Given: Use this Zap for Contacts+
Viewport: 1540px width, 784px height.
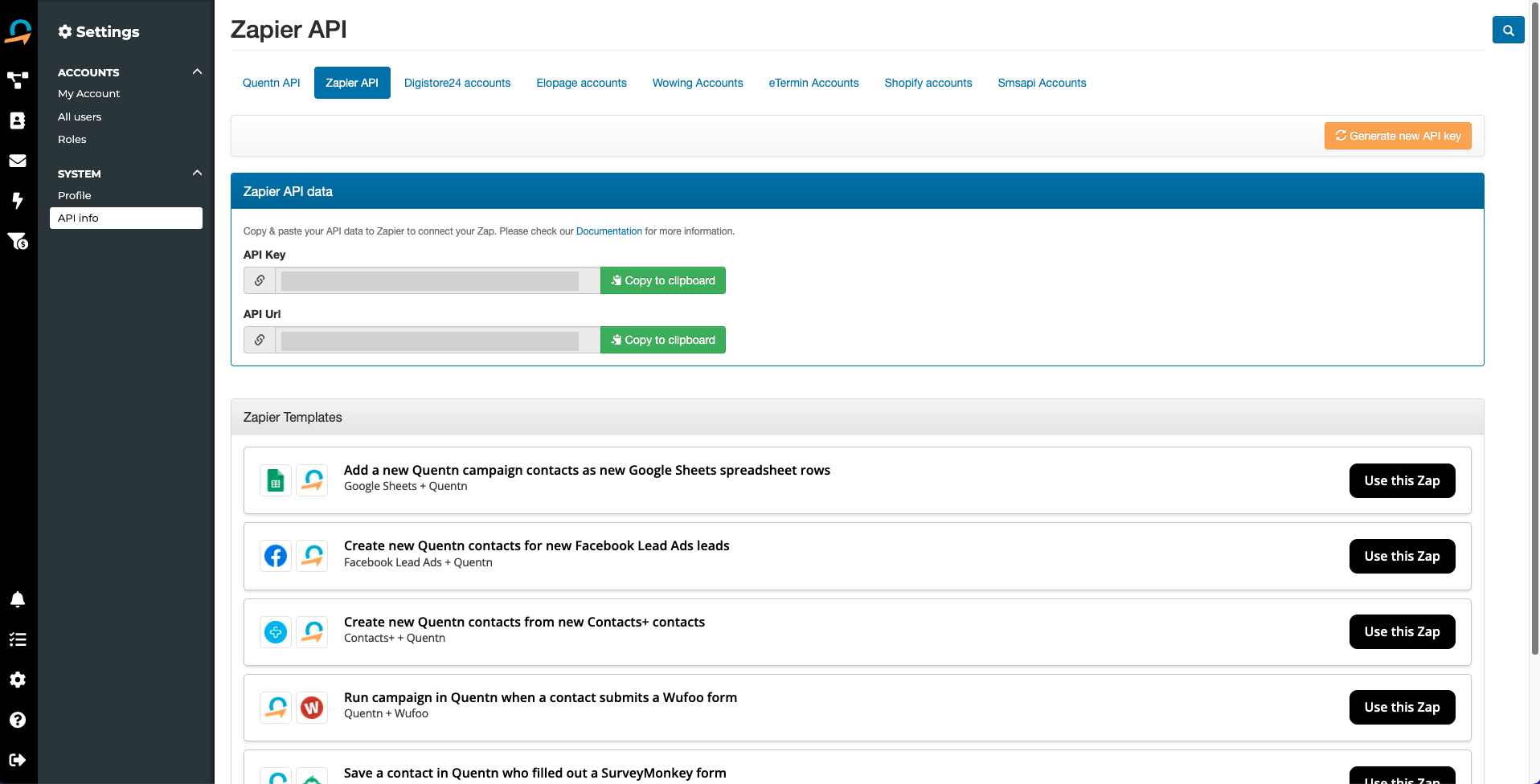Looking at the screenshot, I should point(1402,631).
